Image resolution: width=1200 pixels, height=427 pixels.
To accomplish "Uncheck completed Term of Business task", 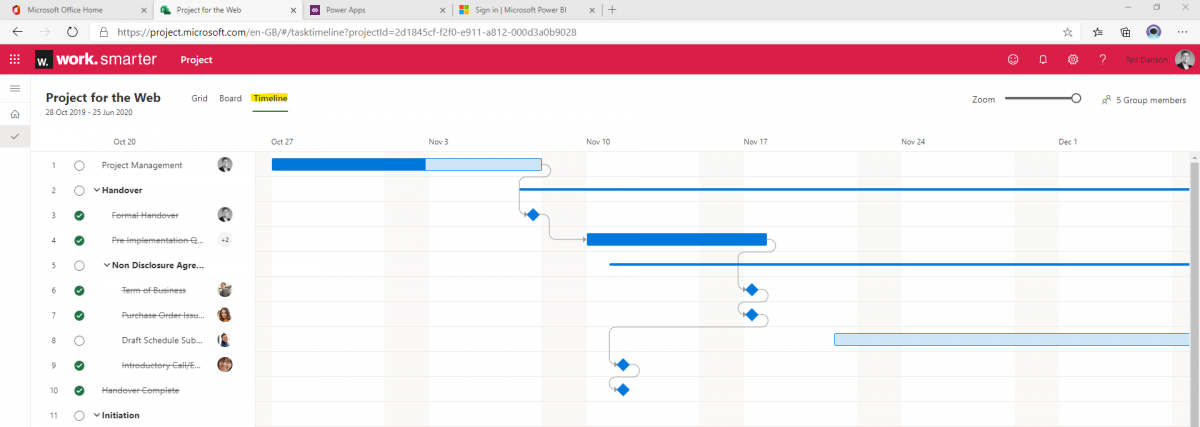I will click(x=79, y=290).
